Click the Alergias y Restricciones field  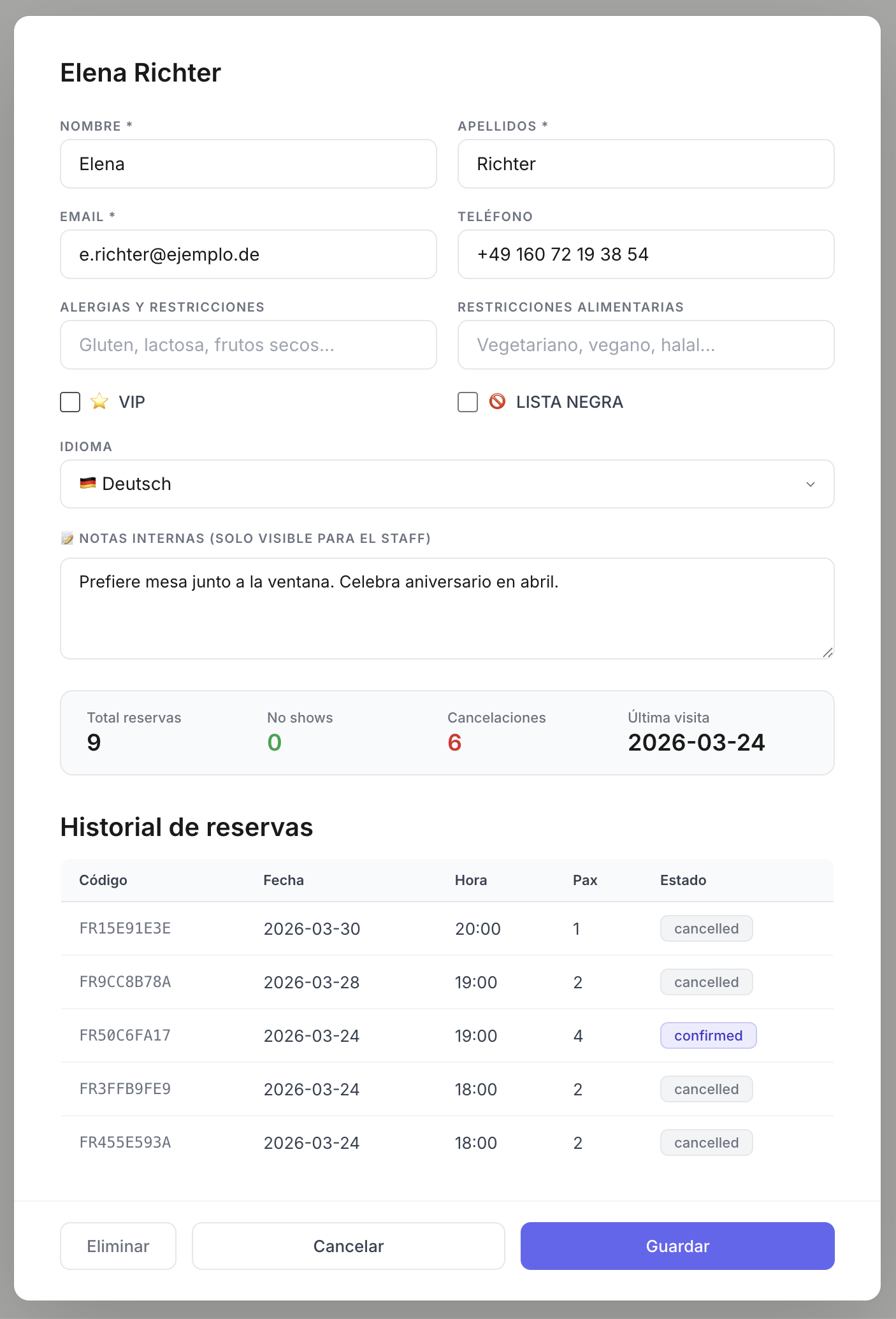[x=249, y=345]
